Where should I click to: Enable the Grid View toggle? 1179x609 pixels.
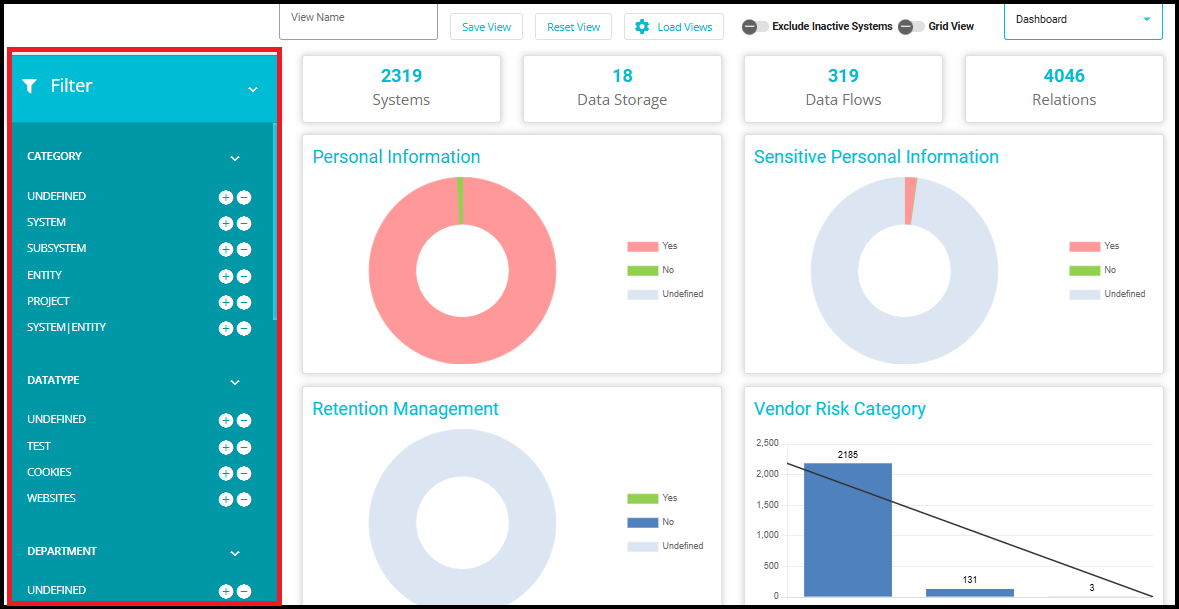point(911,27)
